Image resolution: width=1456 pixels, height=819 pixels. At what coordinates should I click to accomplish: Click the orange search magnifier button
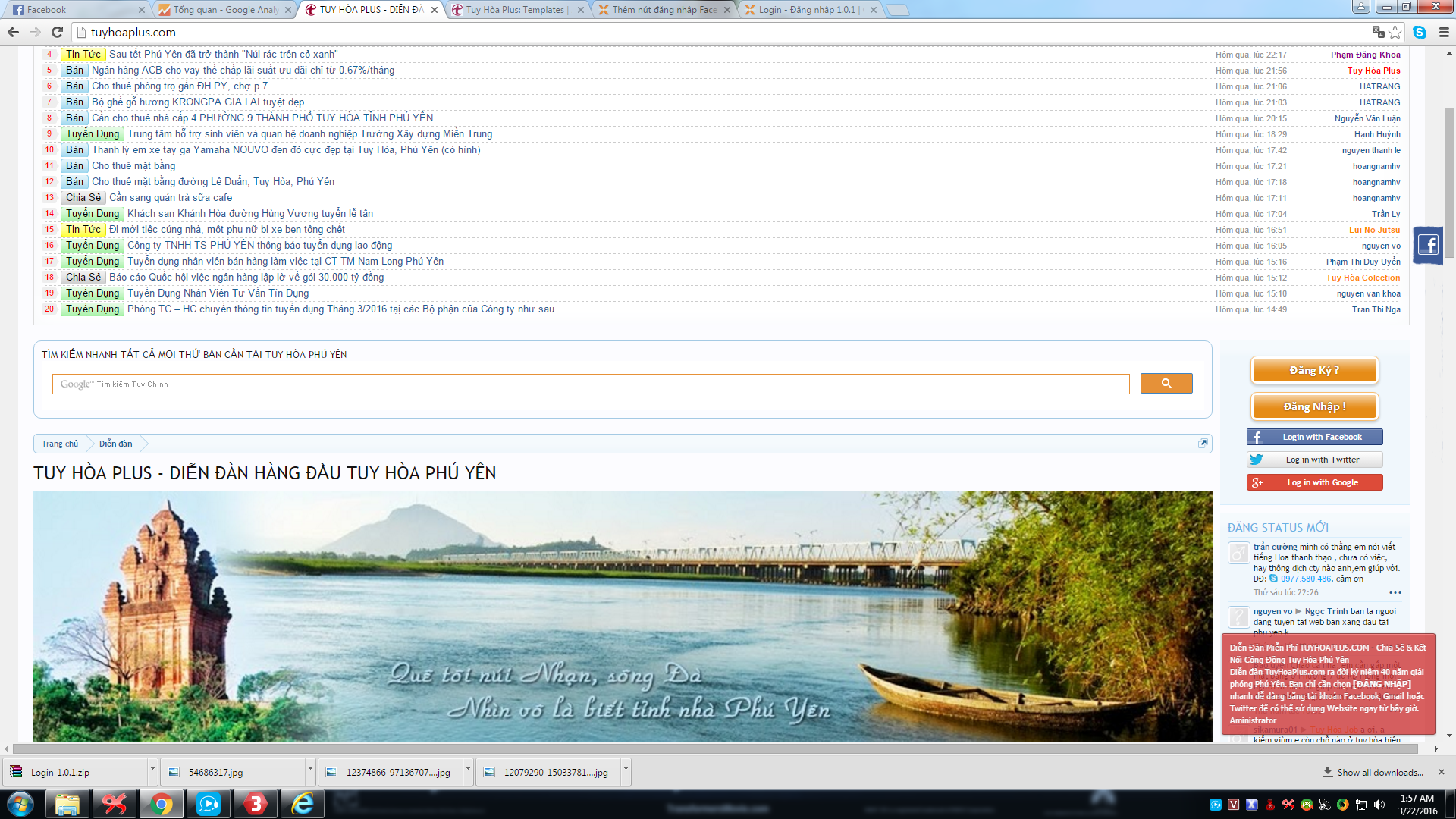point(1166,384)
